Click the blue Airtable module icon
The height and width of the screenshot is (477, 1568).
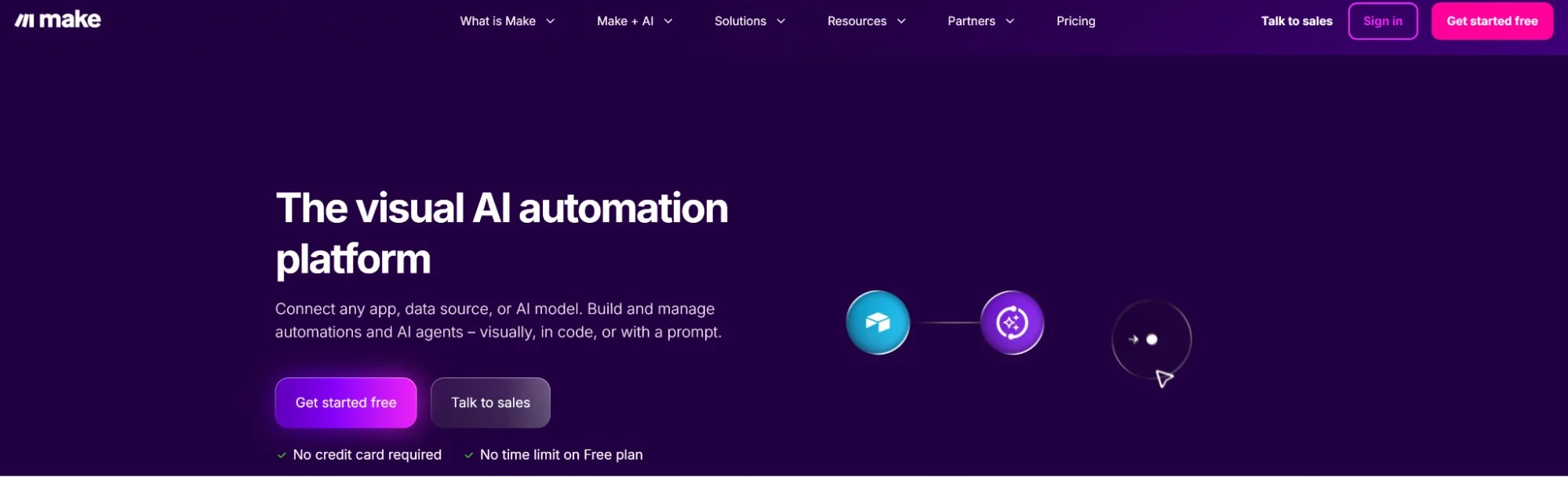[878, 322]
